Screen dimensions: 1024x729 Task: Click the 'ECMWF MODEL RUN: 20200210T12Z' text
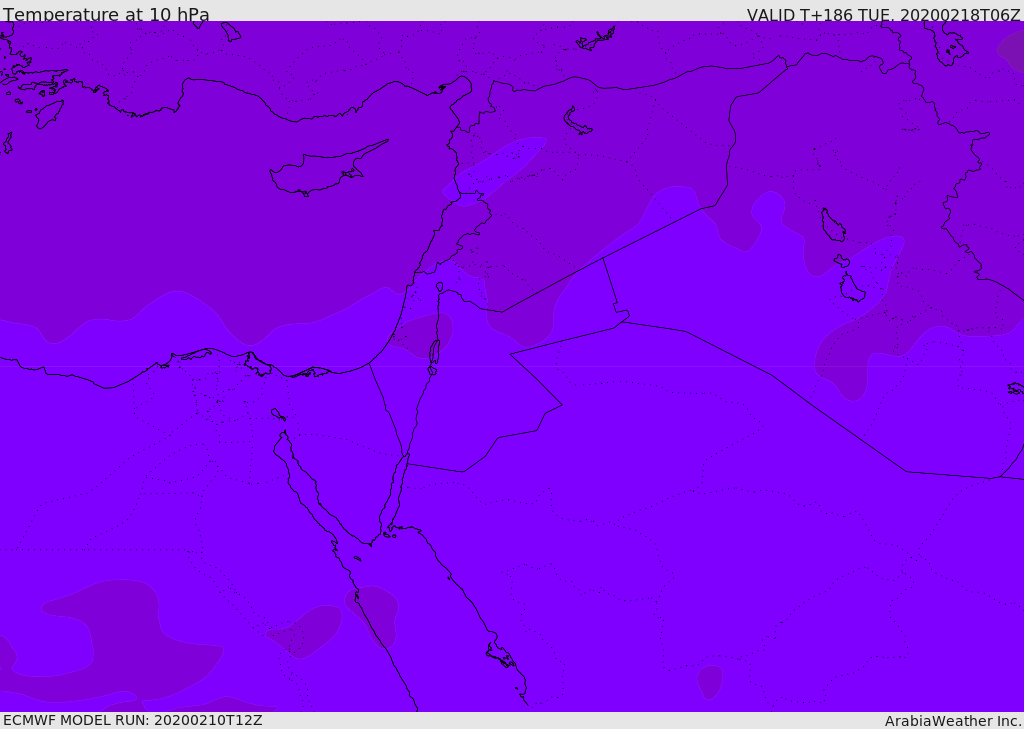click(x=133, y=720)
